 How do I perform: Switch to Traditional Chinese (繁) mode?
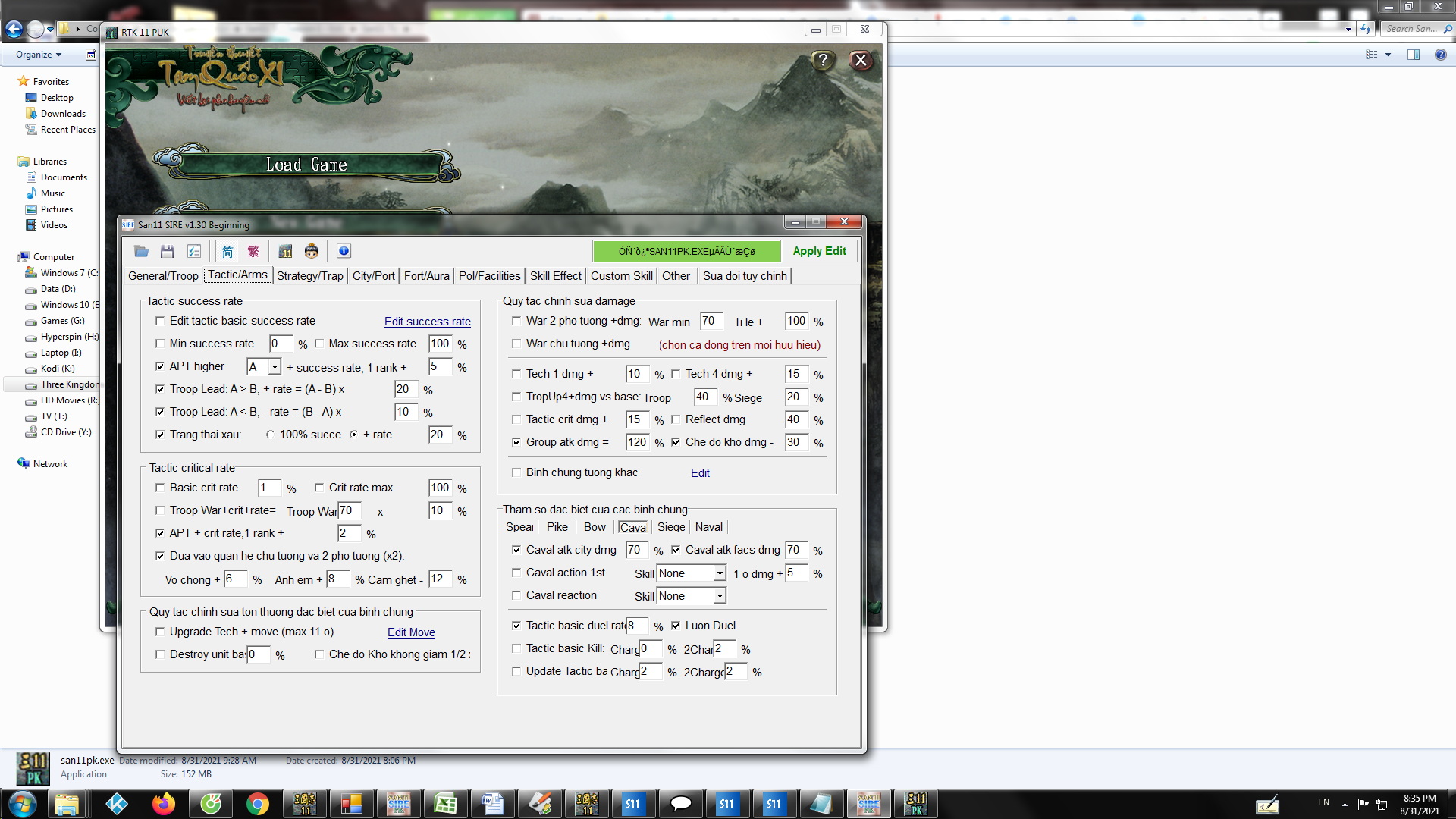[x=253, y=251]
